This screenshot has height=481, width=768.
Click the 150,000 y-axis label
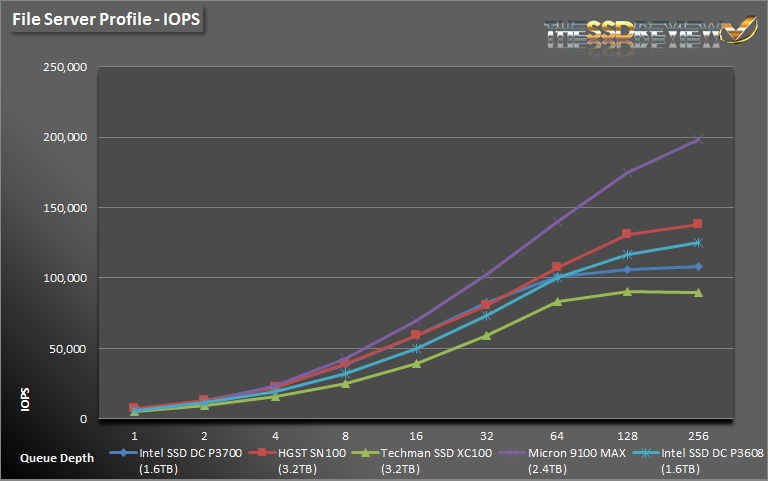(65, 208)
